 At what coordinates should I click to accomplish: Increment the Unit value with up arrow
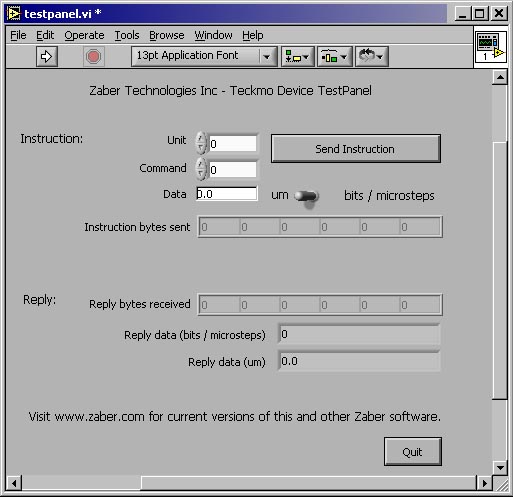(201, 138)
